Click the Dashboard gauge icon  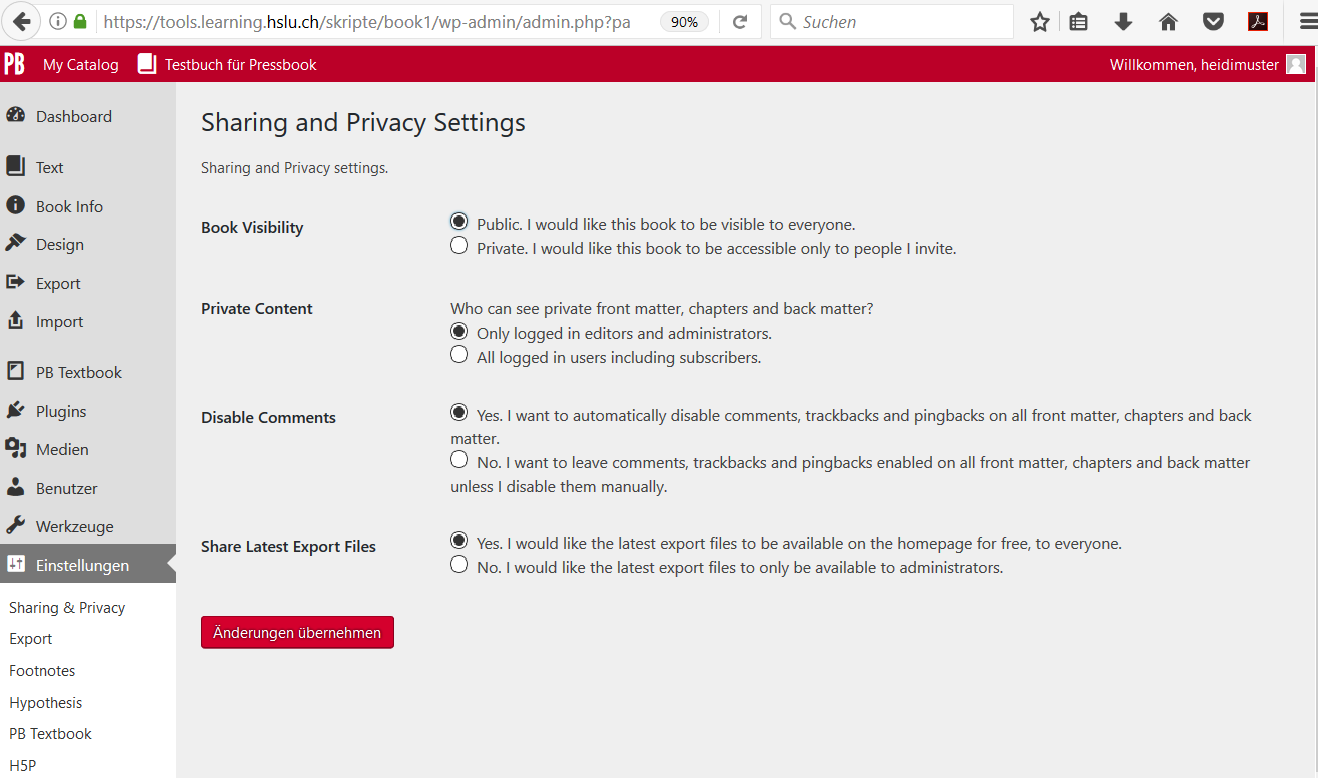pos(15,115)
